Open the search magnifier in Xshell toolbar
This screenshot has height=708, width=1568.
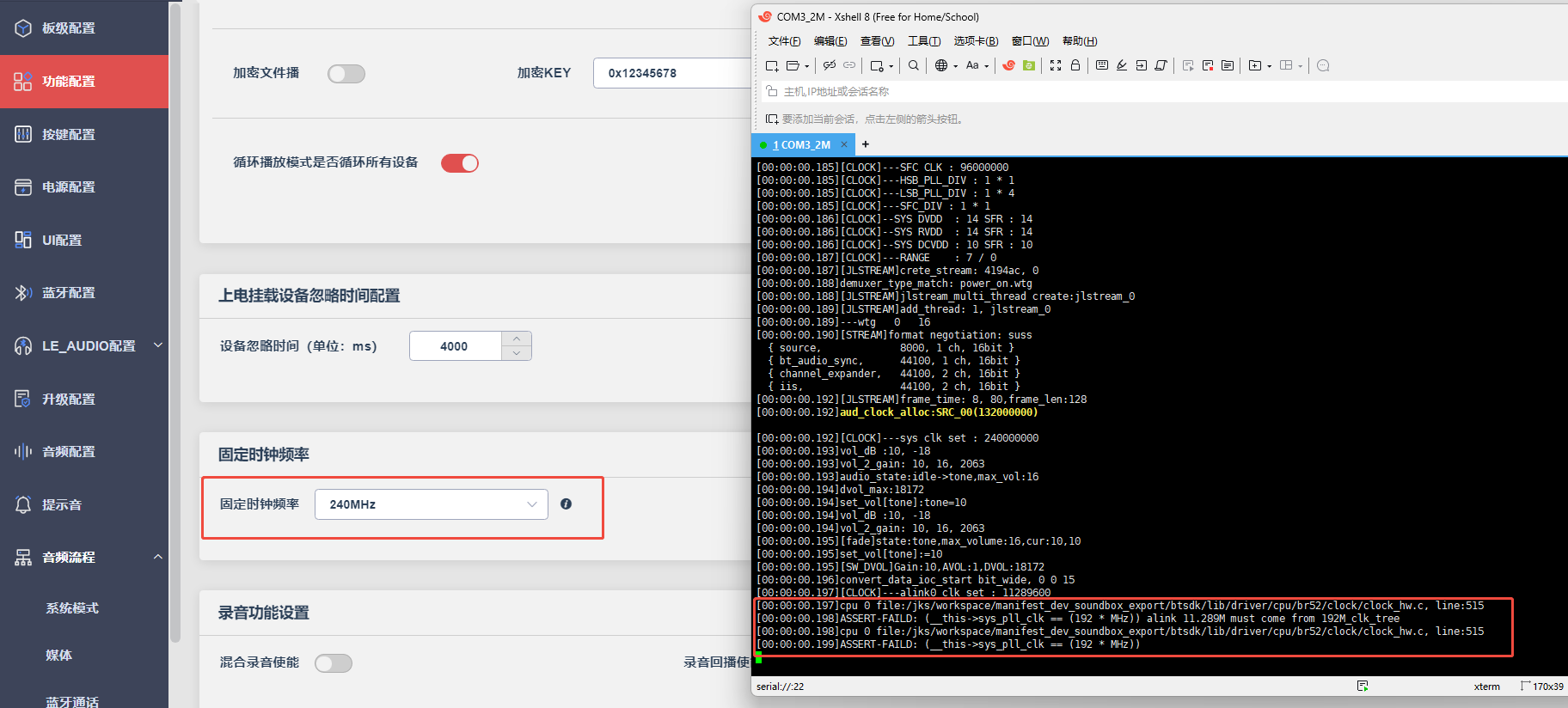click(x=914, y=65)
